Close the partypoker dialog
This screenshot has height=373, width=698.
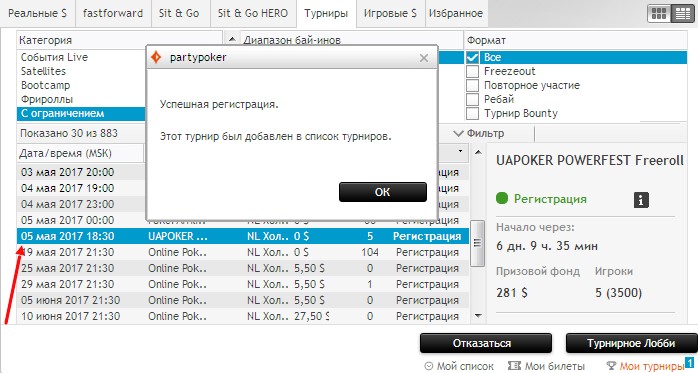pos(424,58)
